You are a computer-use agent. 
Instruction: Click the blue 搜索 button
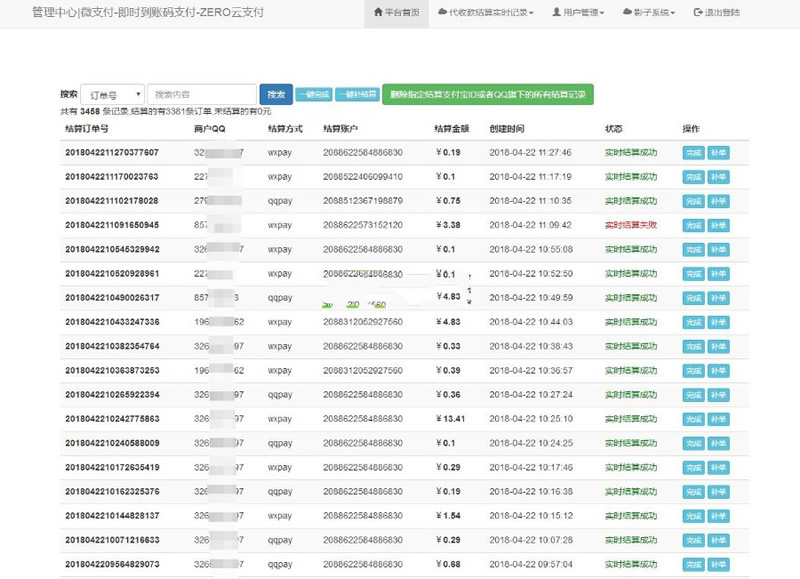click(x=276, y=94)
